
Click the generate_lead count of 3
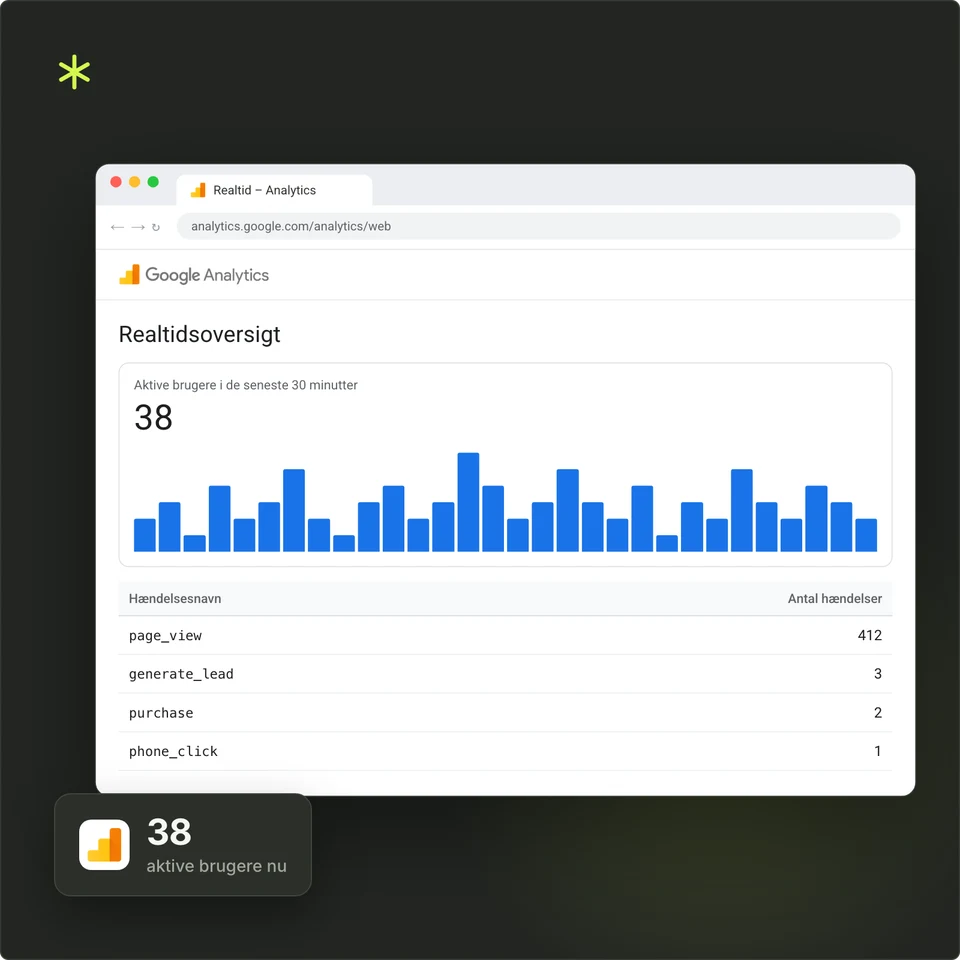click(x=877, y=674)
